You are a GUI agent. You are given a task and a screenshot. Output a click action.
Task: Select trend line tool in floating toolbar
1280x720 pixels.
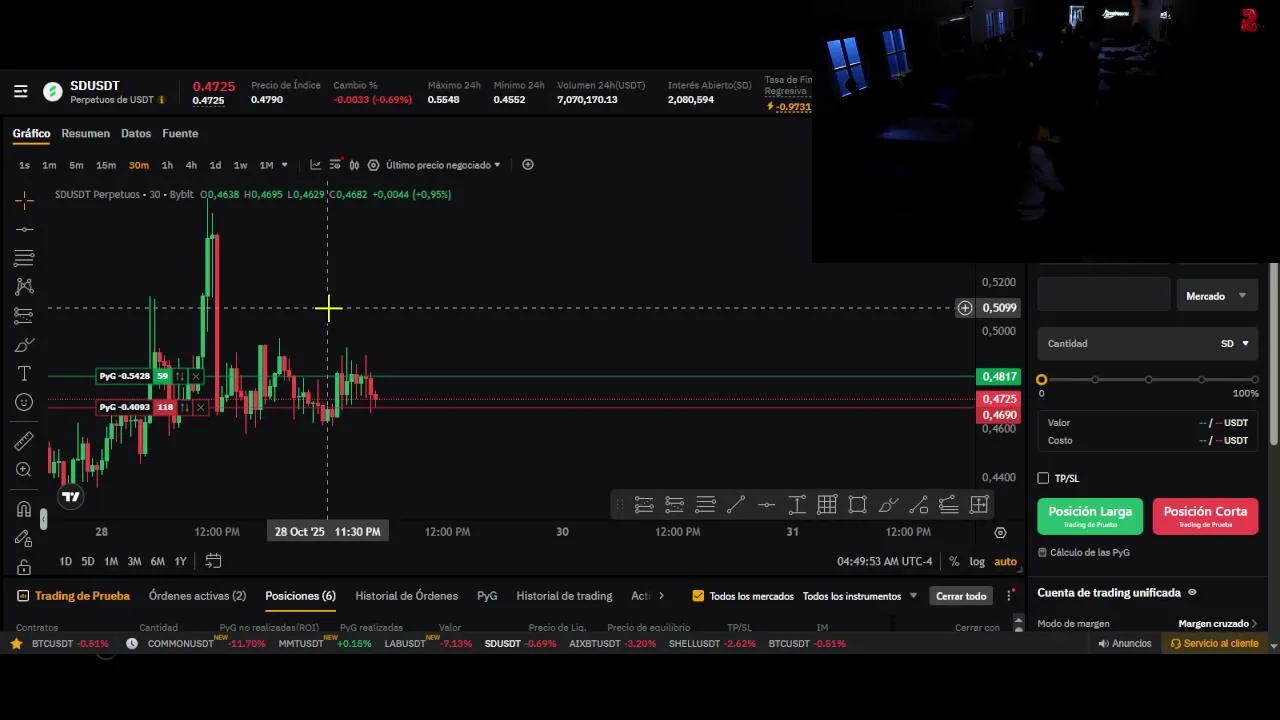coord(735,505)
